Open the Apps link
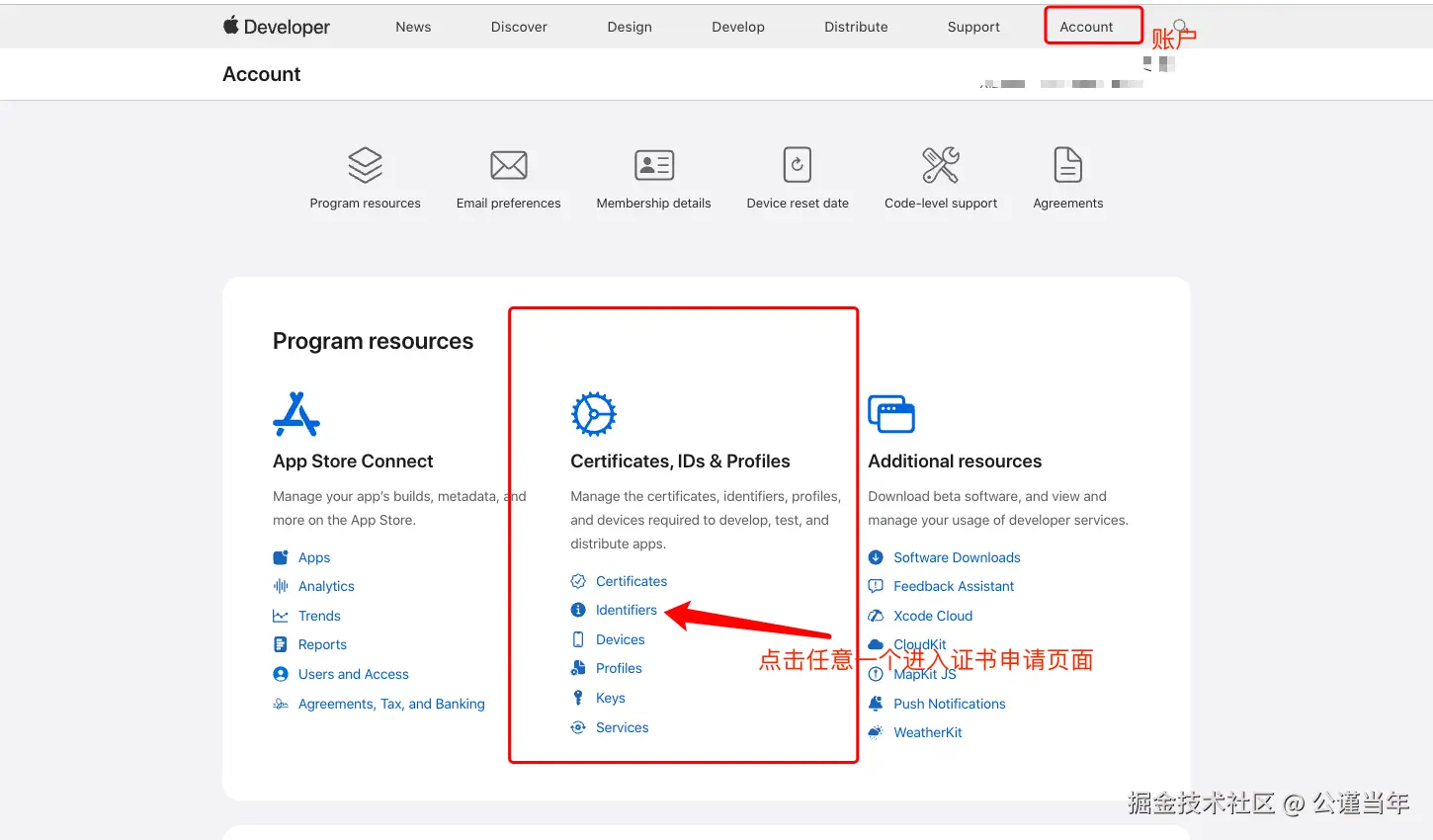This screenshot has width=1433, height=840. (314, 557)
